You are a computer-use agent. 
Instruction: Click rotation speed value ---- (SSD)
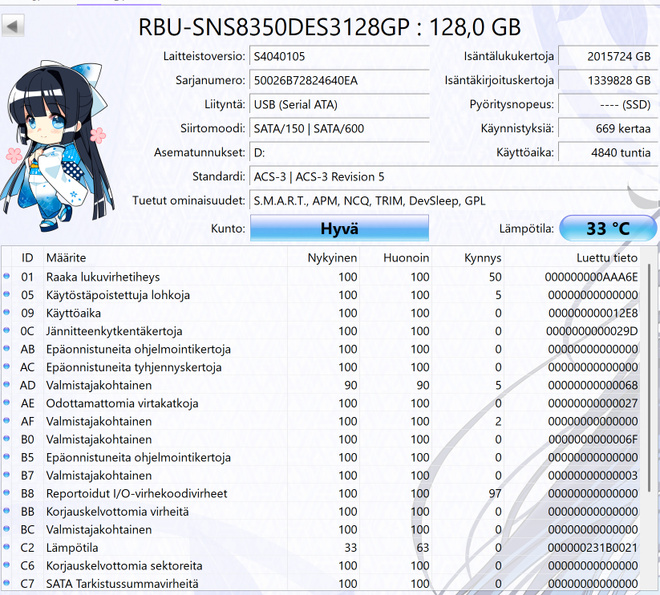tap(608, 104)
